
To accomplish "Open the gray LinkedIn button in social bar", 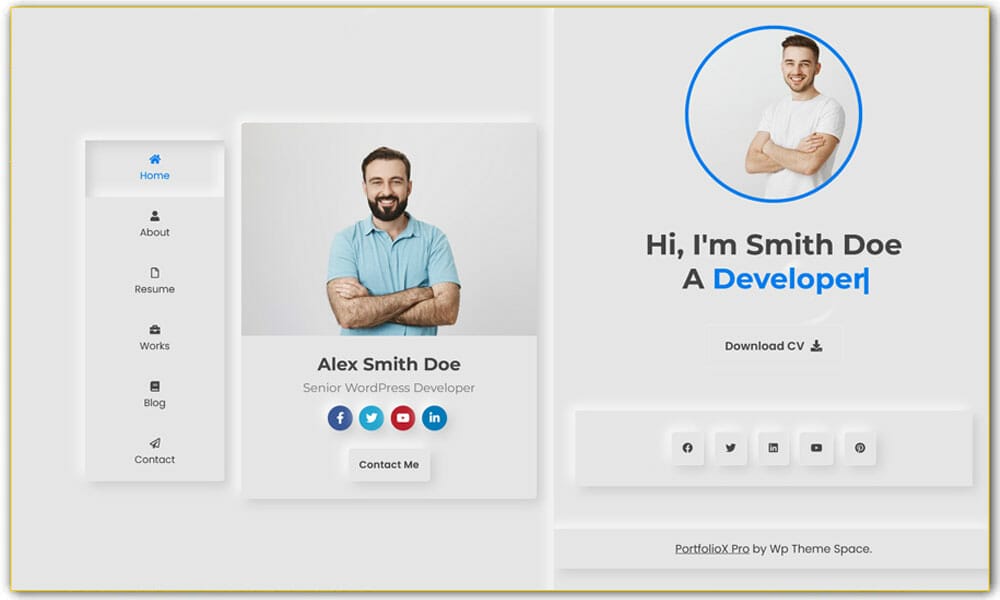I will pyautogui.click(x=773, y=448).
